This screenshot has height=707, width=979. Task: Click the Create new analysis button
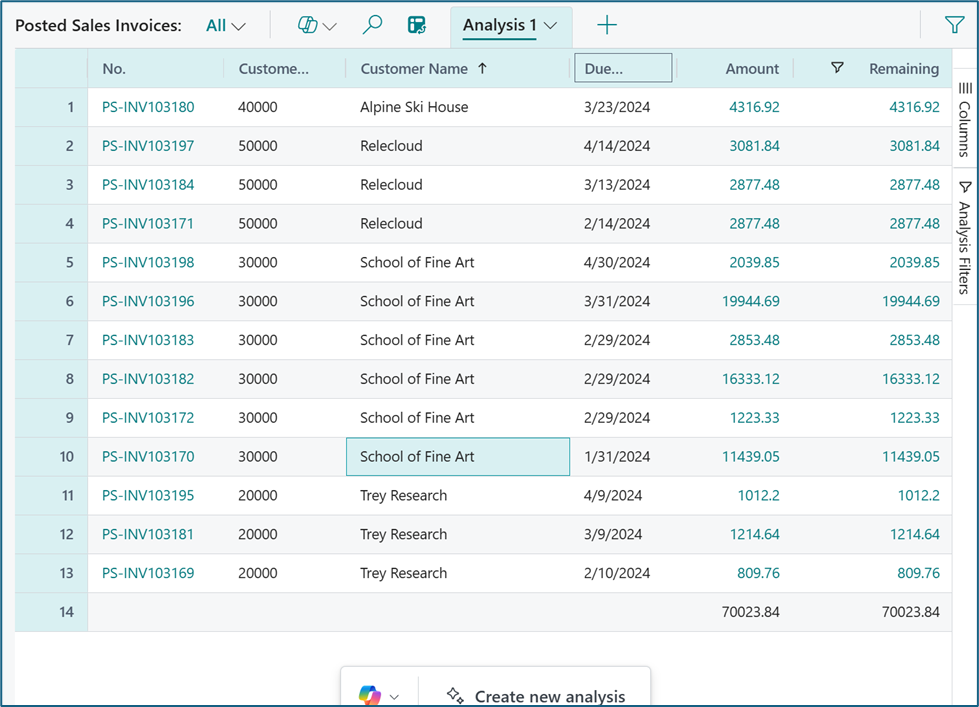536,695
